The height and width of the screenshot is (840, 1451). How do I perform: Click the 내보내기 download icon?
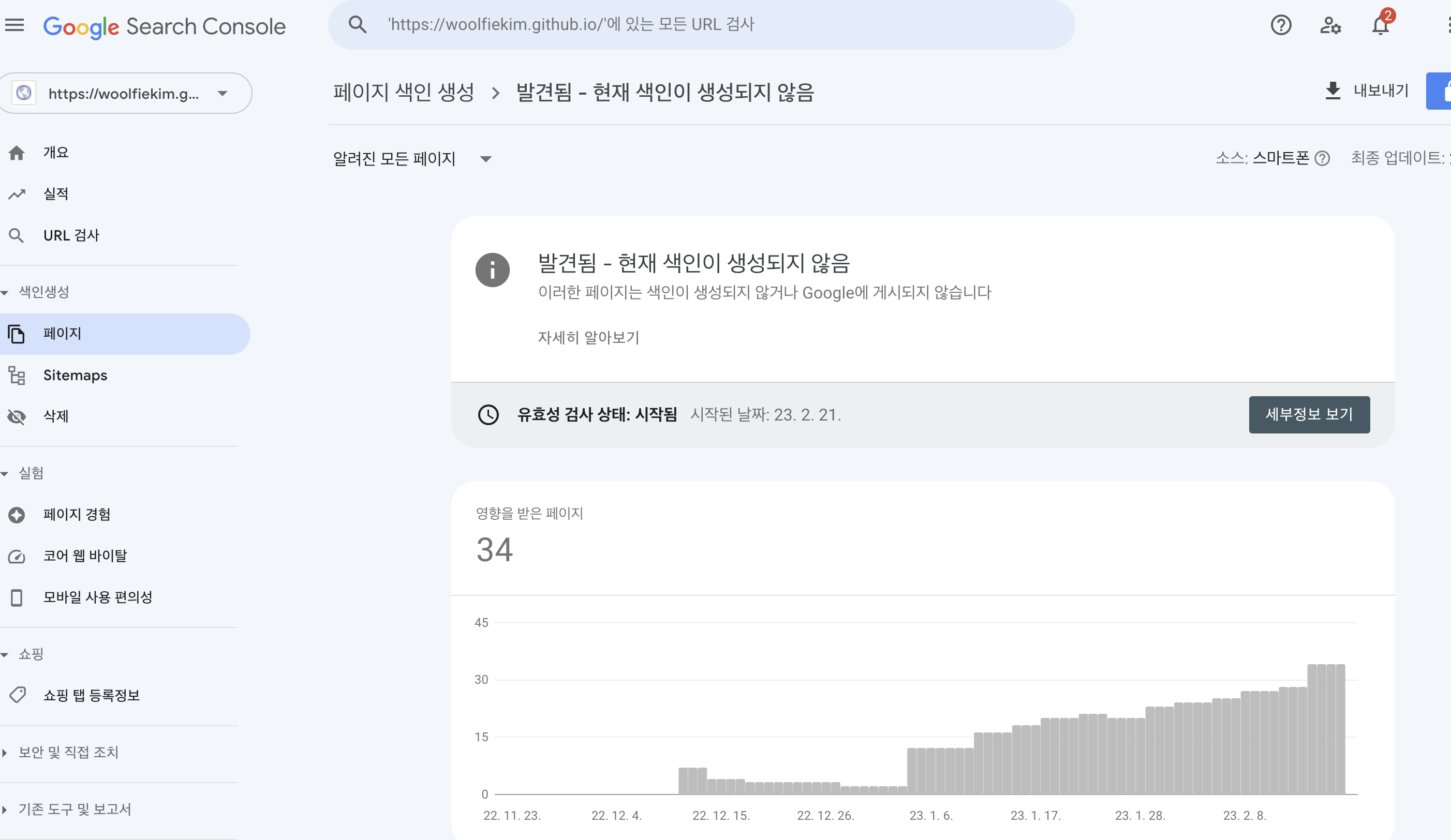pos(1332,91)
